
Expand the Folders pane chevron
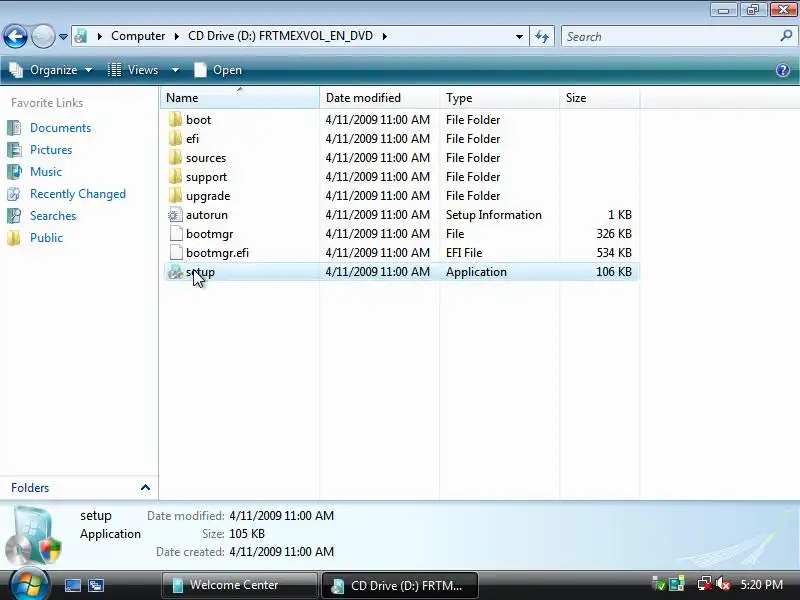pyautogui.click(x=145, y=487)
